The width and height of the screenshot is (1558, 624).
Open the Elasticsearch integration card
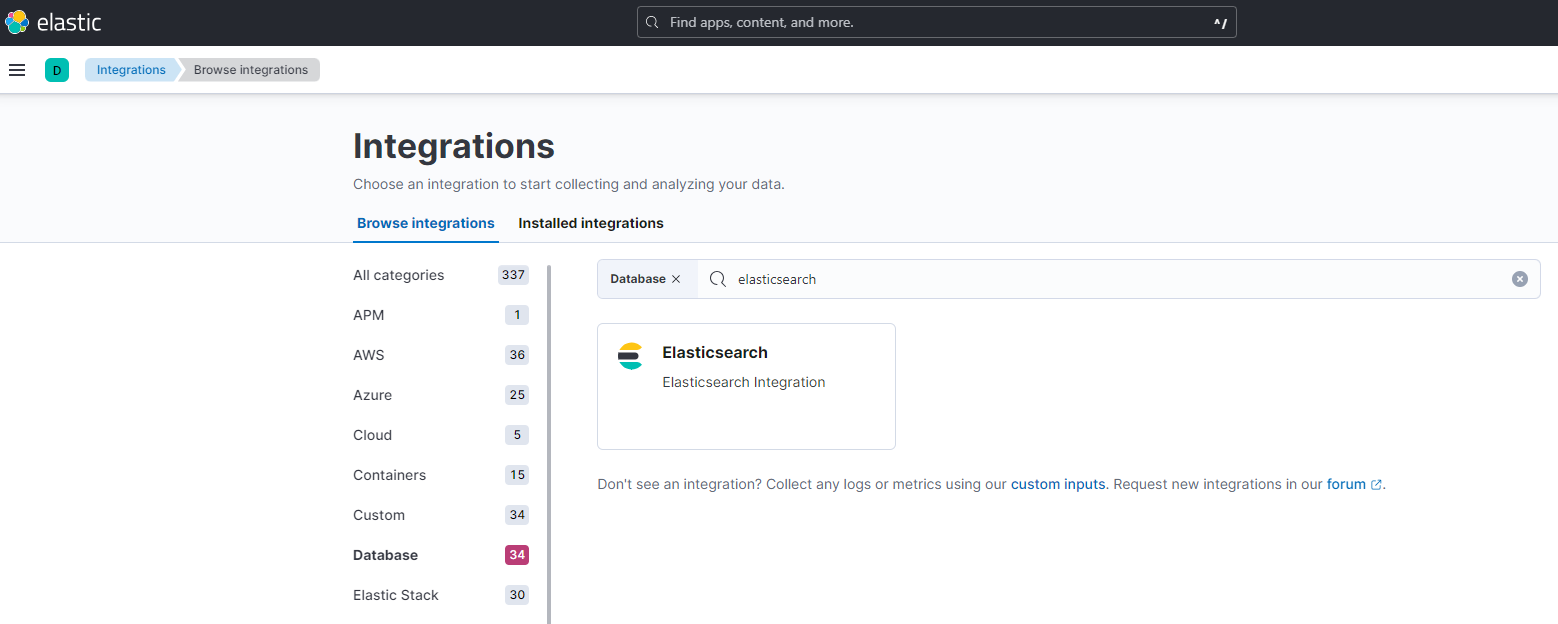point(746,386)
